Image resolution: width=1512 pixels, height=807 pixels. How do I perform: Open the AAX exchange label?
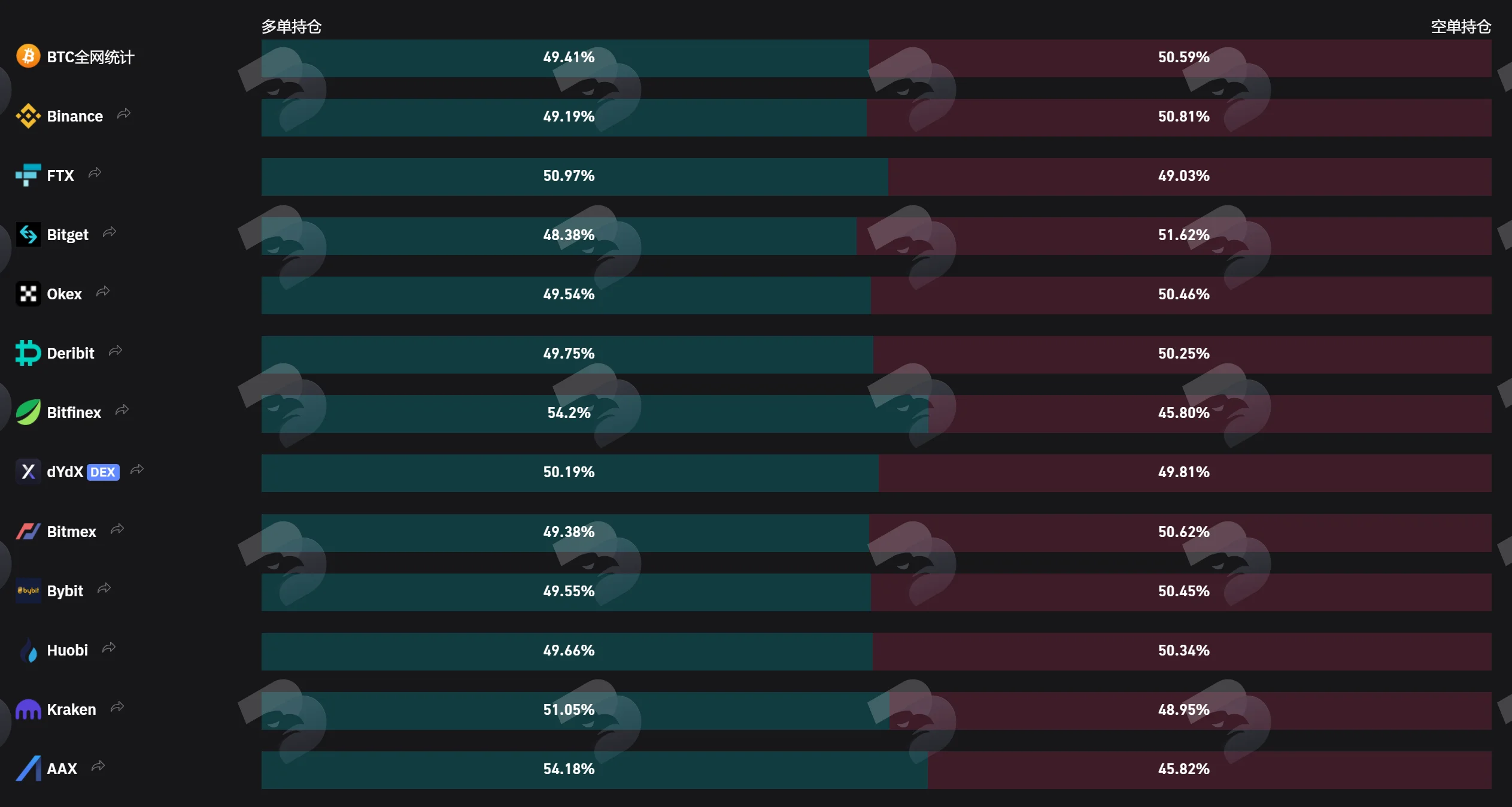pyautogui.click(x=62, y=769)
